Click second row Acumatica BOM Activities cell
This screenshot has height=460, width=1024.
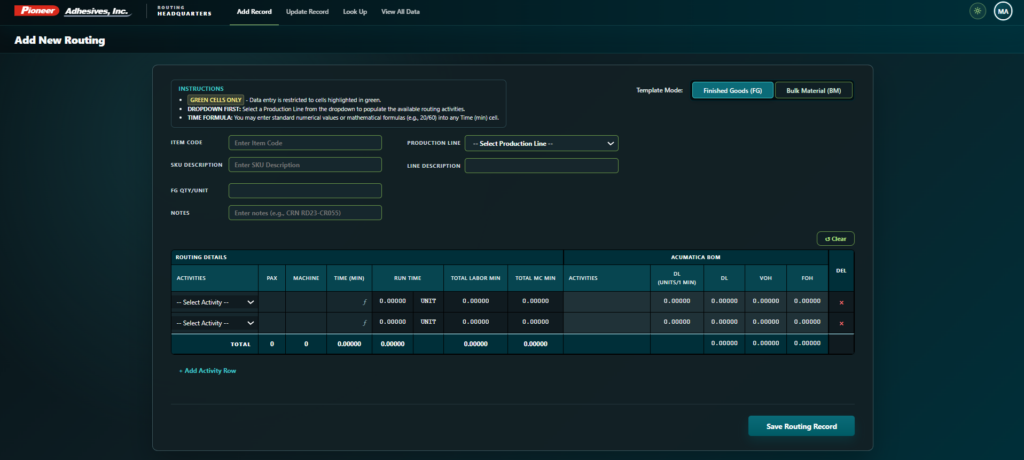pos(607,323)
